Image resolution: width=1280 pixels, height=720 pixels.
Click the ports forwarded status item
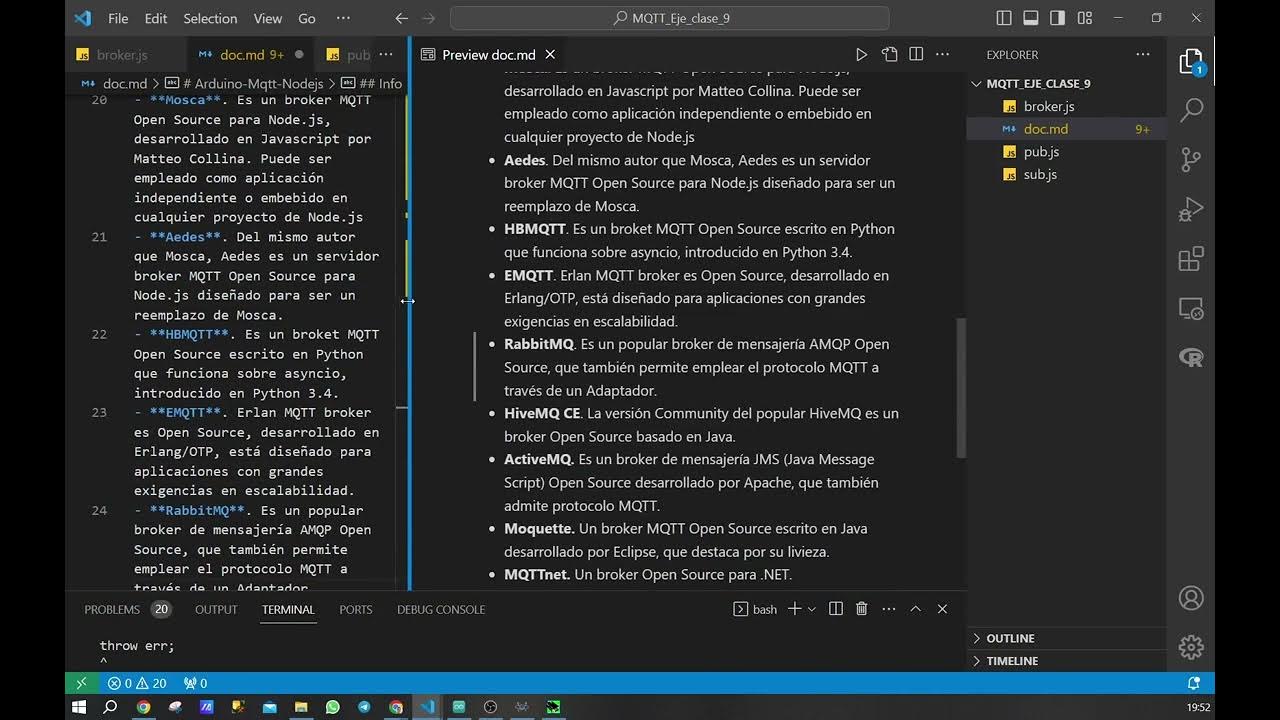pyautogui.click(x=195, y=683)
